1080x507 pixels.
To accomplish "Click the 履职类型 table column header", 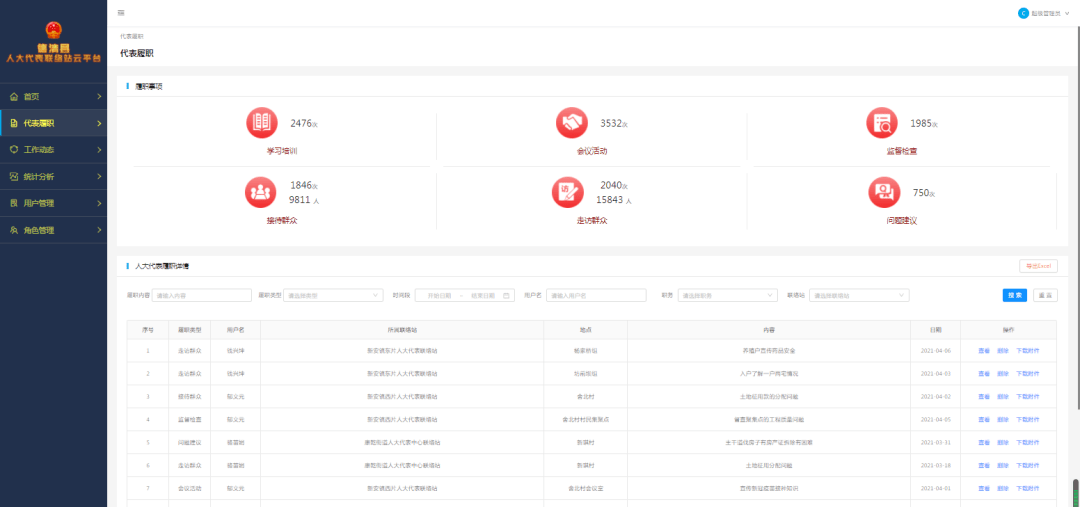I will point(189,330).
